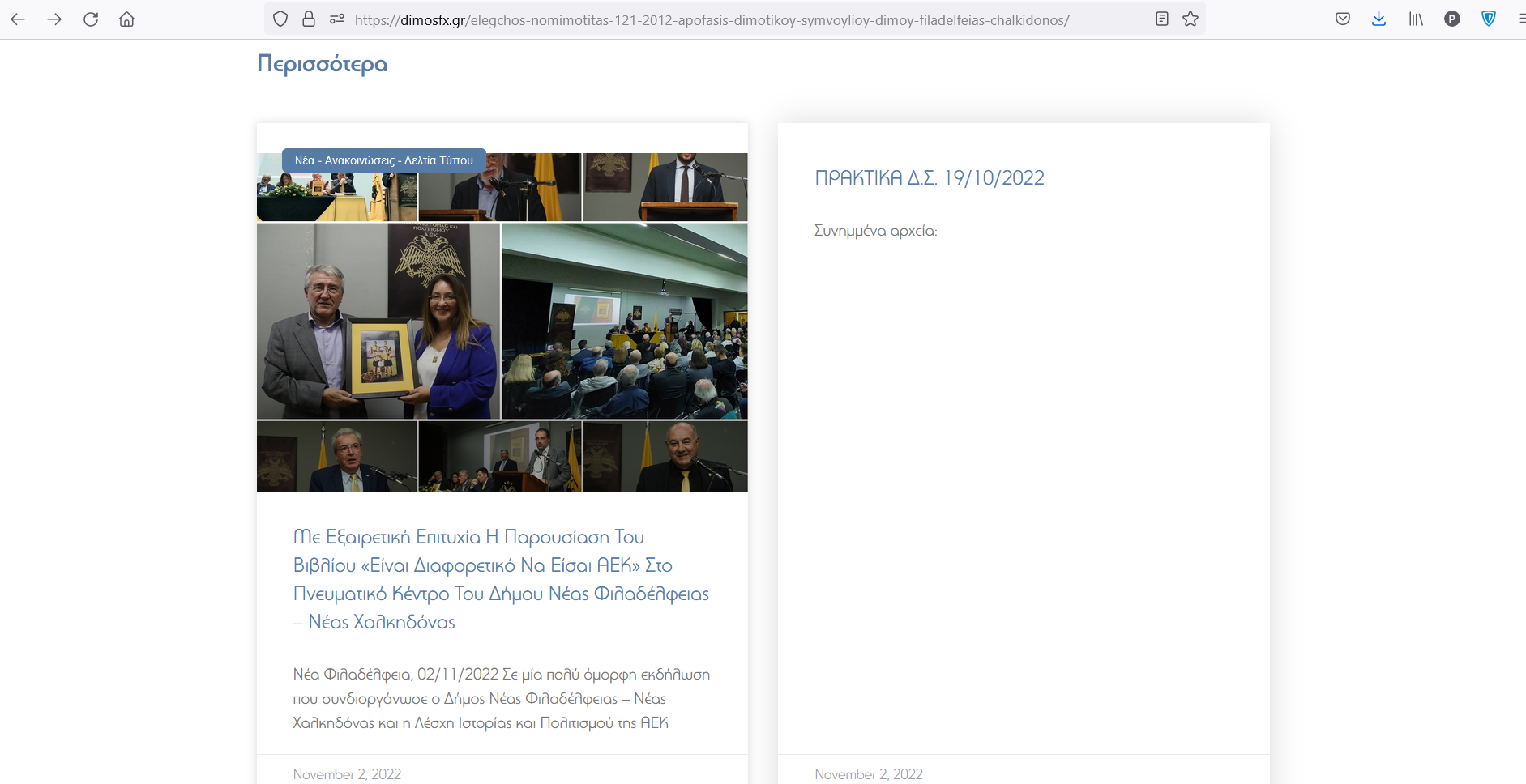Show site security padlock info
The image size is (1526, 784).
[x=309, y=19]
